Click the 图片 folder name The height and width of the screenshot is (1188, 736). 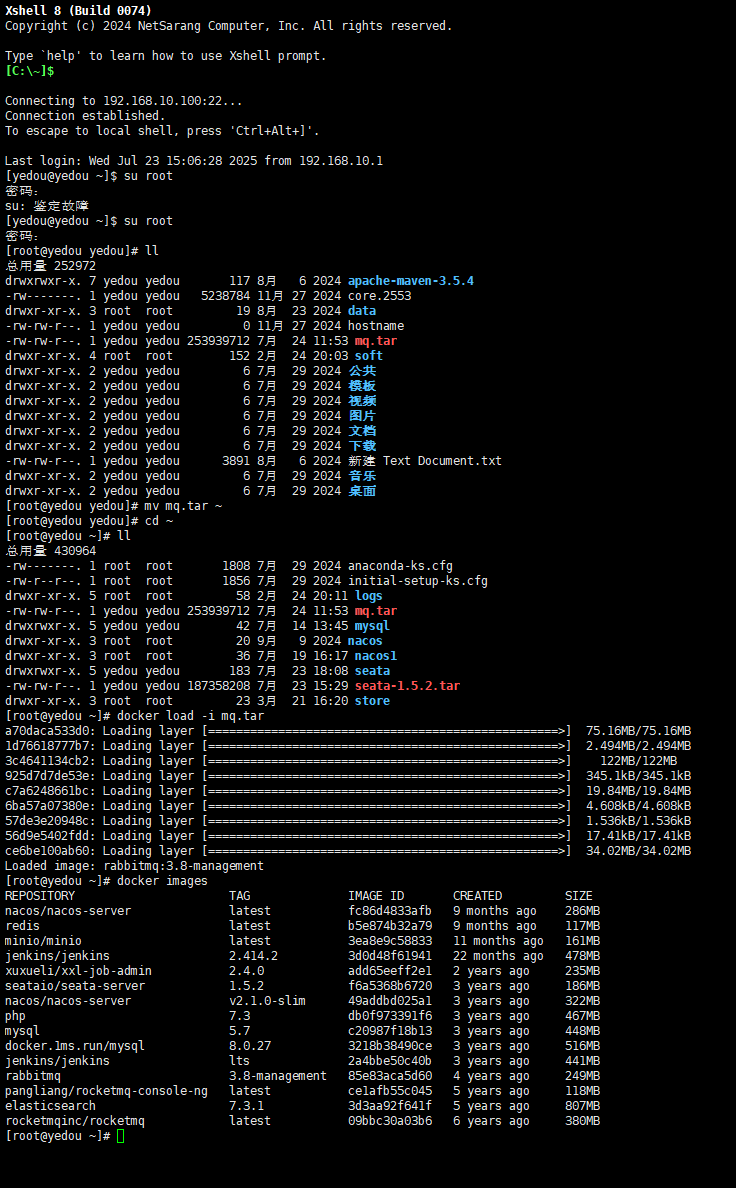(x=362, y=416)
